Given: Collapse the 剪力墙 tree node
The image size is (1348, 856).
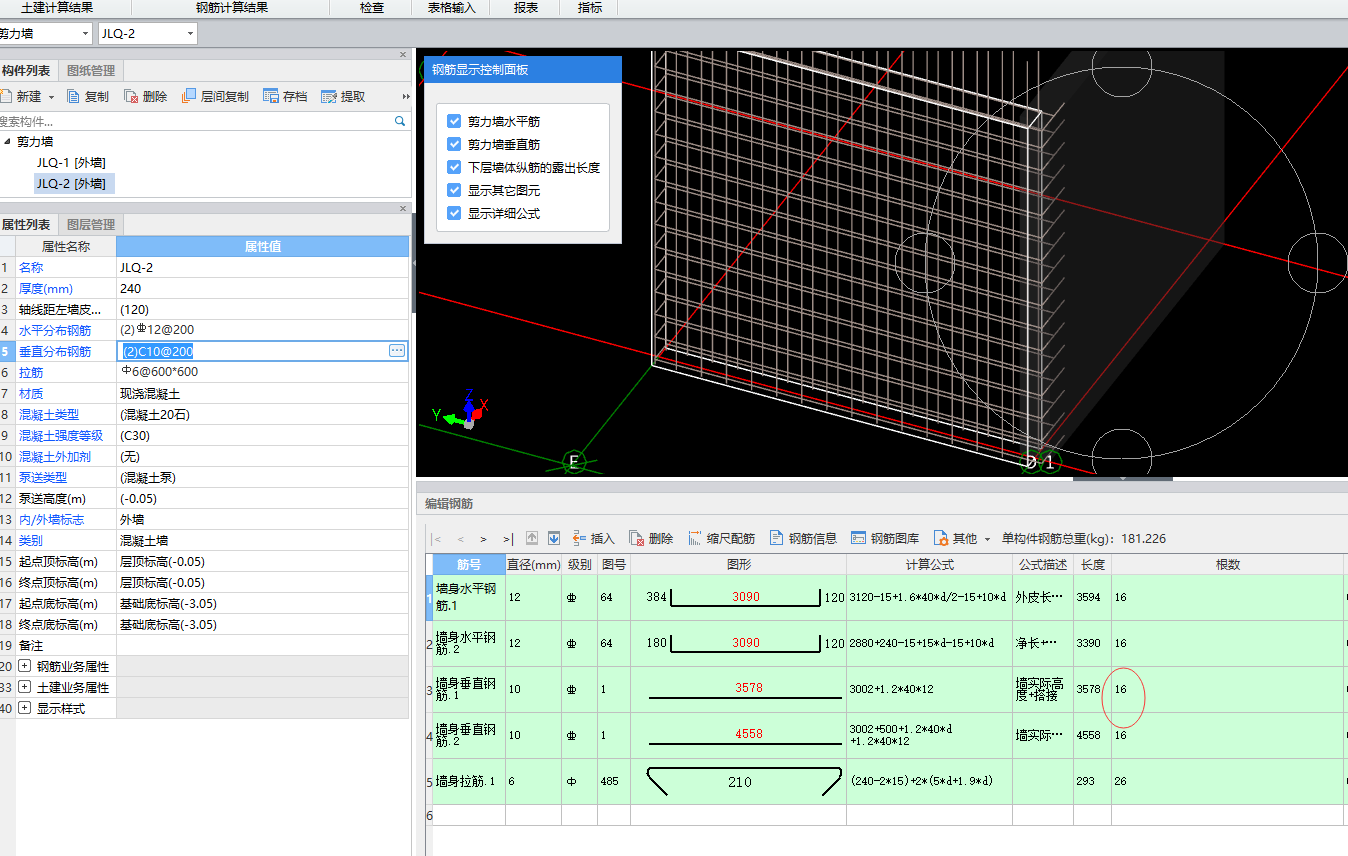Looking at the screenshot, I should (7, 142).
